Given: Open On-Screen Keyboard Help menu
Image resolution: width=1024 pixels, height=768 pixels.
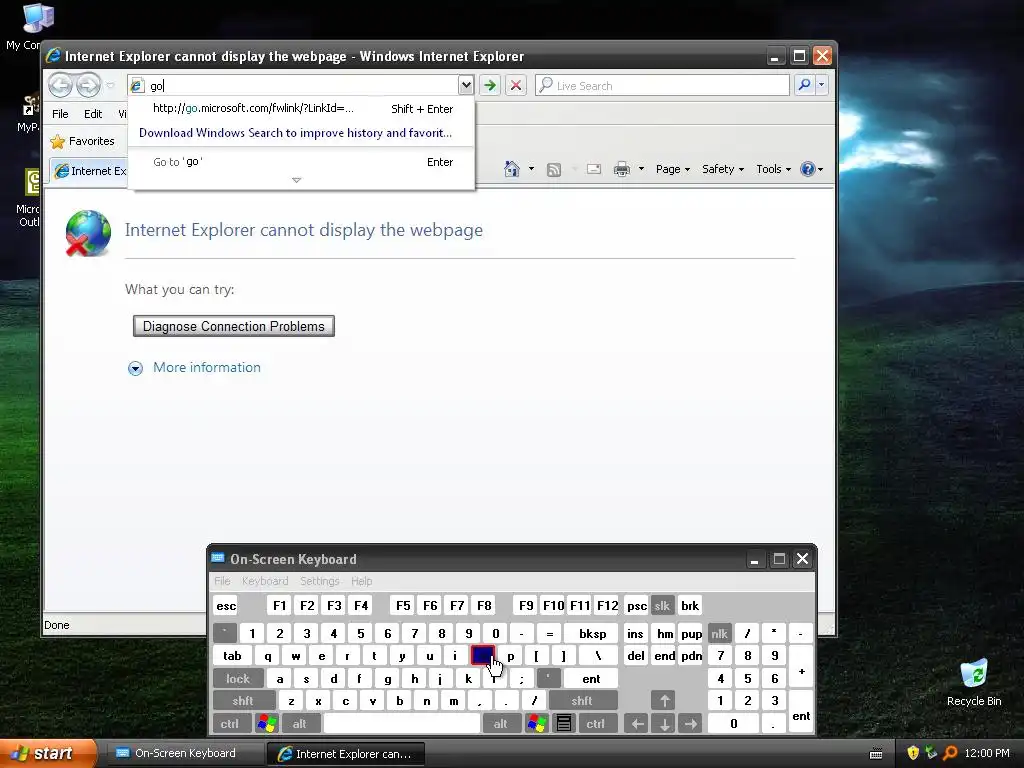Looking at the screenshot, I should click(361, 581).
